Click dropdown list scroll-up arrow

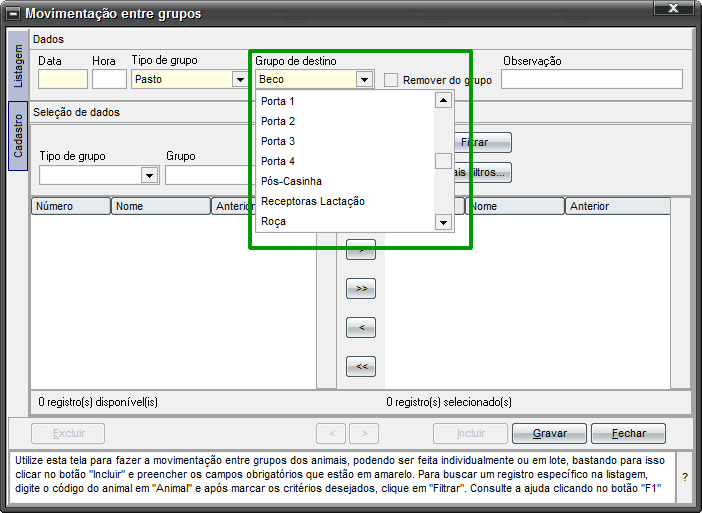[443, 100]
